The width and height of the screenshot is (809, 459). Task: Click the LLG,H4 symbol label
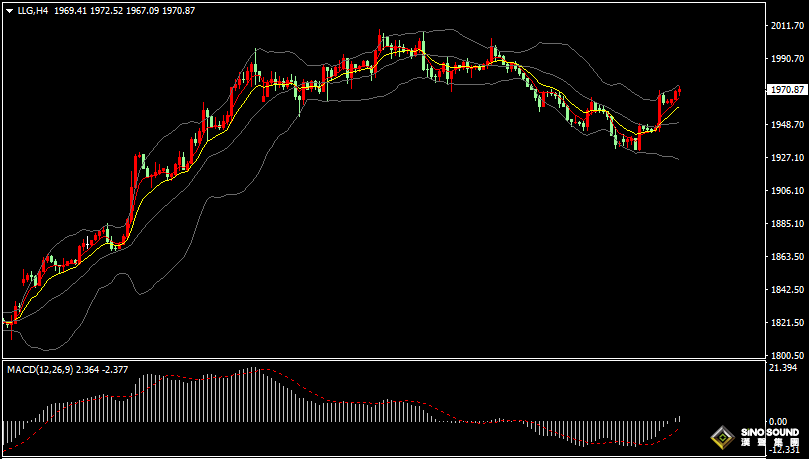pyautogui.click(x=33, y=9)
